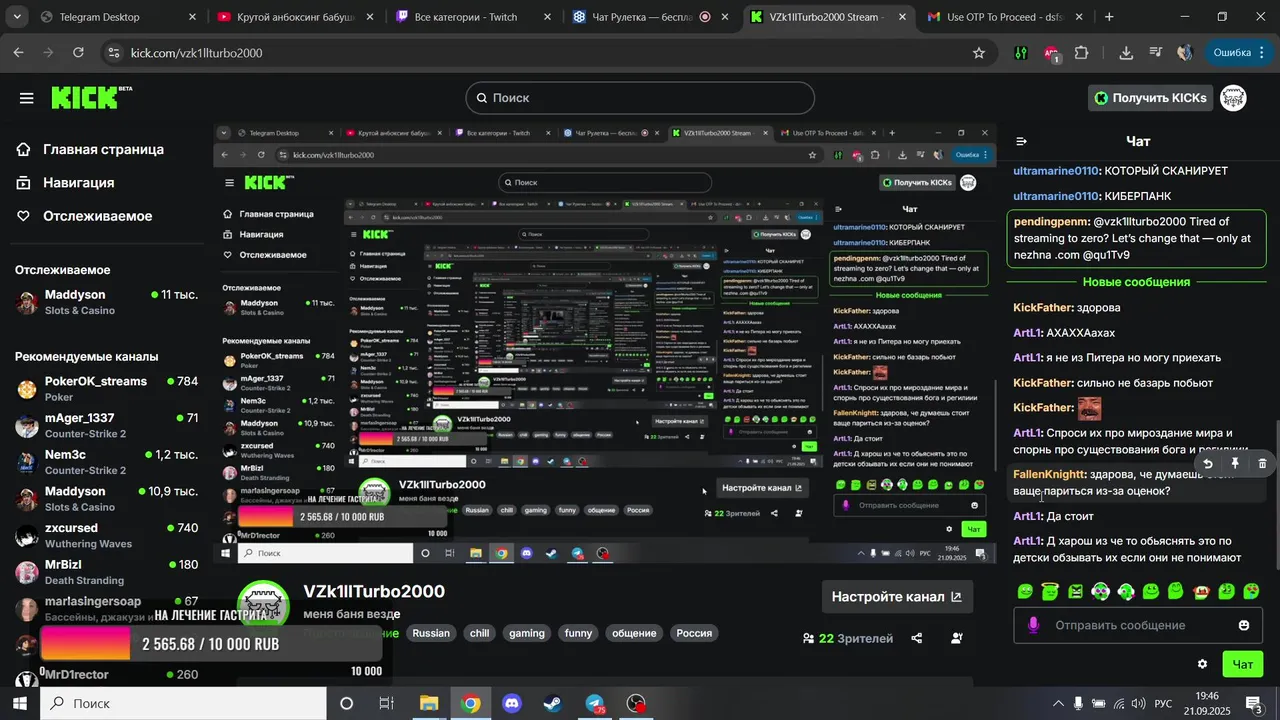
Task: Open Maddyson channel under Отслеживаемое
Action: tap(106, 302)
